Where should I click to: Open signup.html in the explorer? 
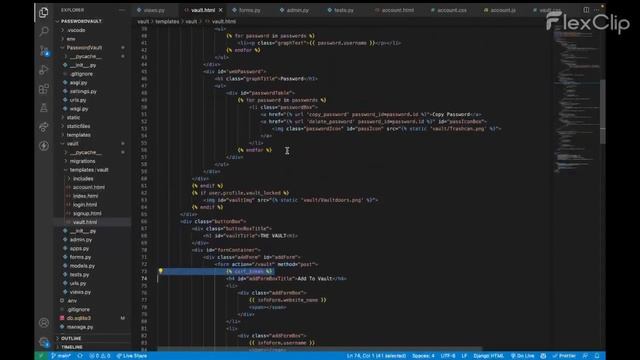[x=87, y=213]
